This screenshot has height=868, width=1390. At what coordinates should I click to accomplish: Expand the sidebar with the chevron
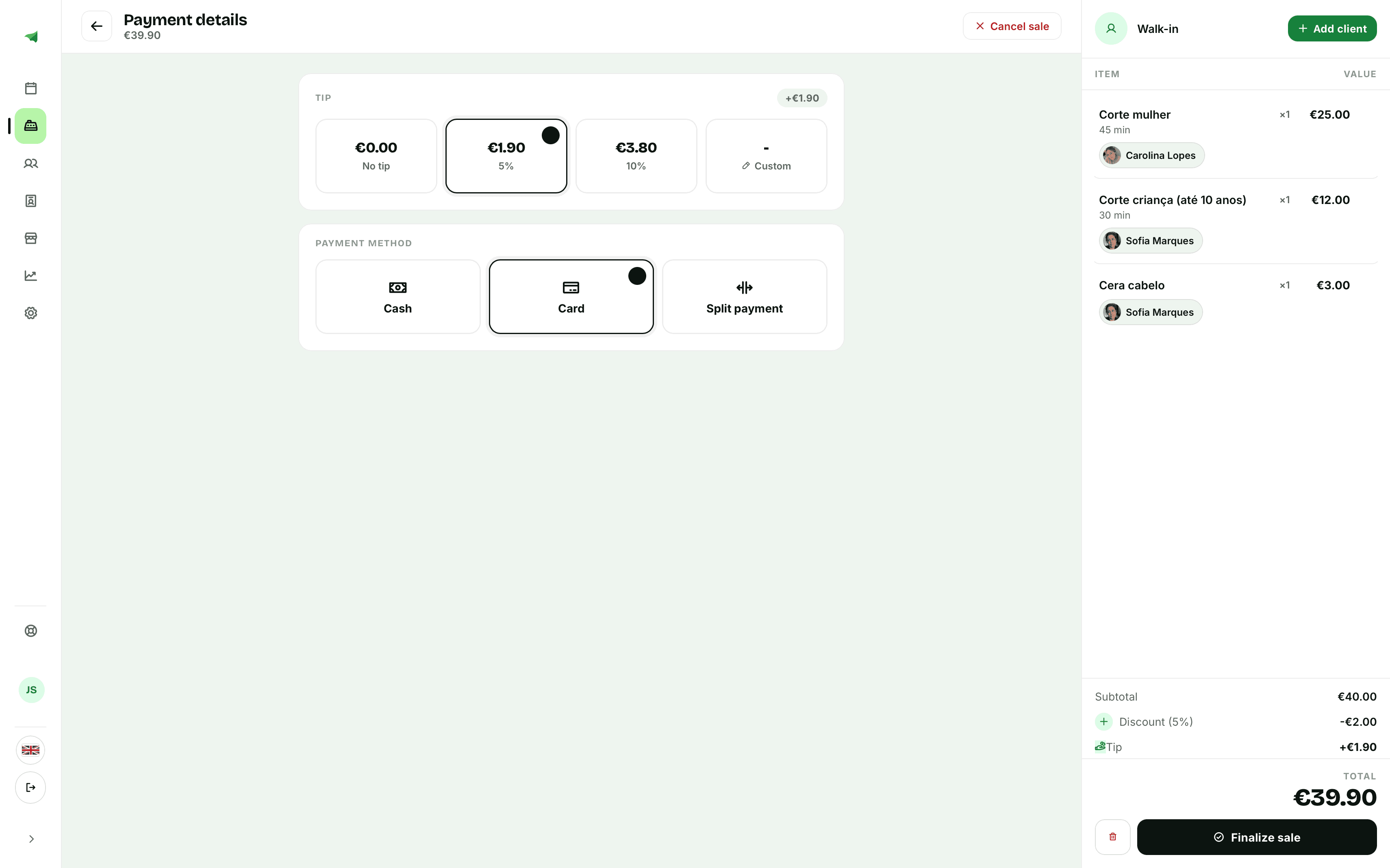tap(31, 839)
